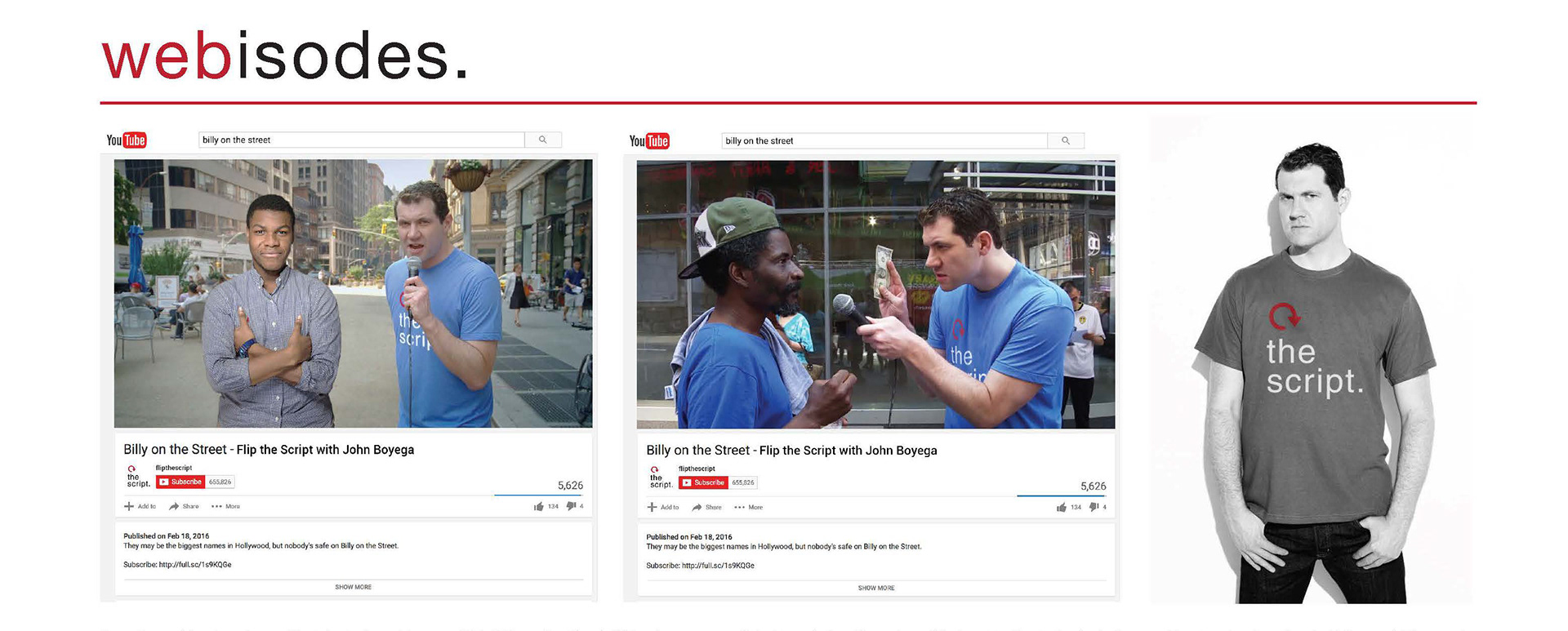
Task: Click the YouTube logo in the right panel
Action: pyautogui.click(x=649, y=141)
